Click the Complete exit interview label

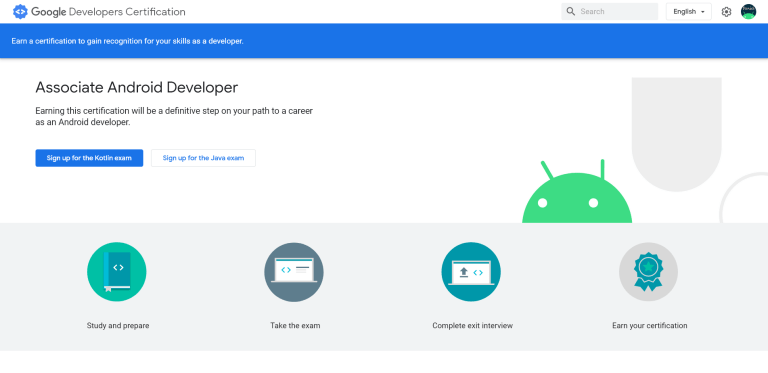473,326
